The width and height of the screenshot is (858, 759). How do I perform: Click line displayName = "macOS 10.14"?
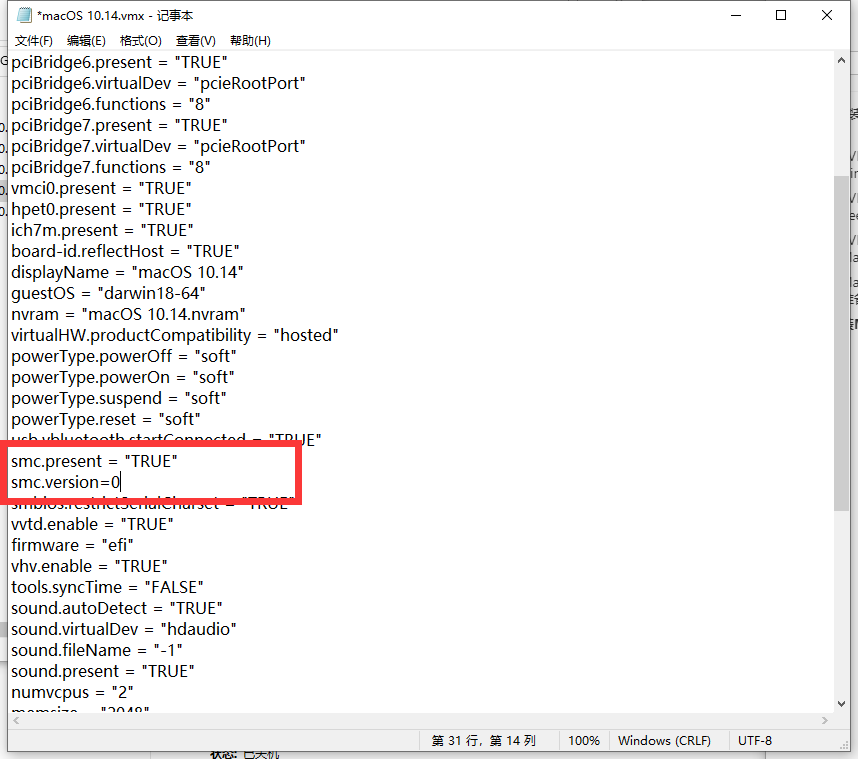coord(127,272)
